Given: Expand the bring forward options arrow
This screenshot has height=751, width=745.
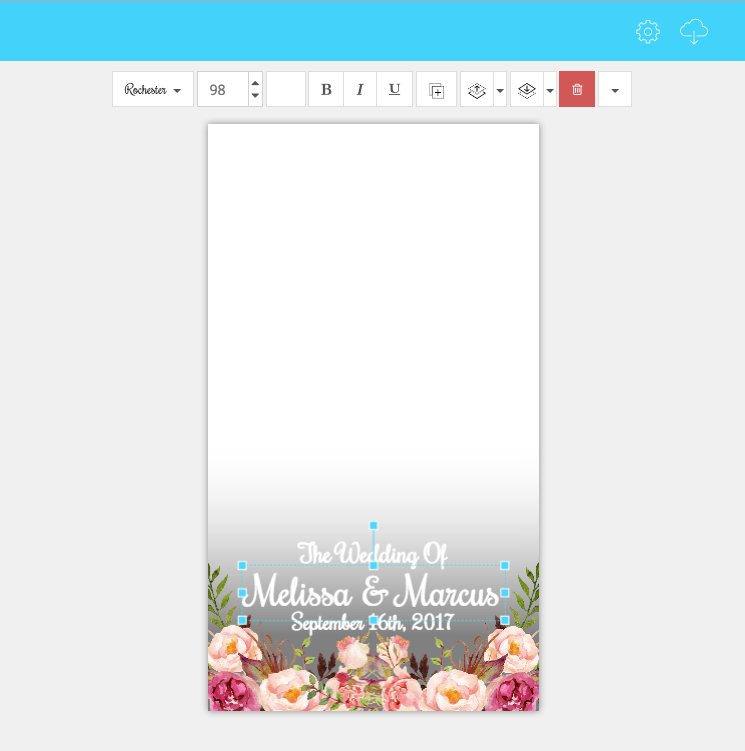Looking at the screenshot, I should pyautogui.click(x=500, y=90).
